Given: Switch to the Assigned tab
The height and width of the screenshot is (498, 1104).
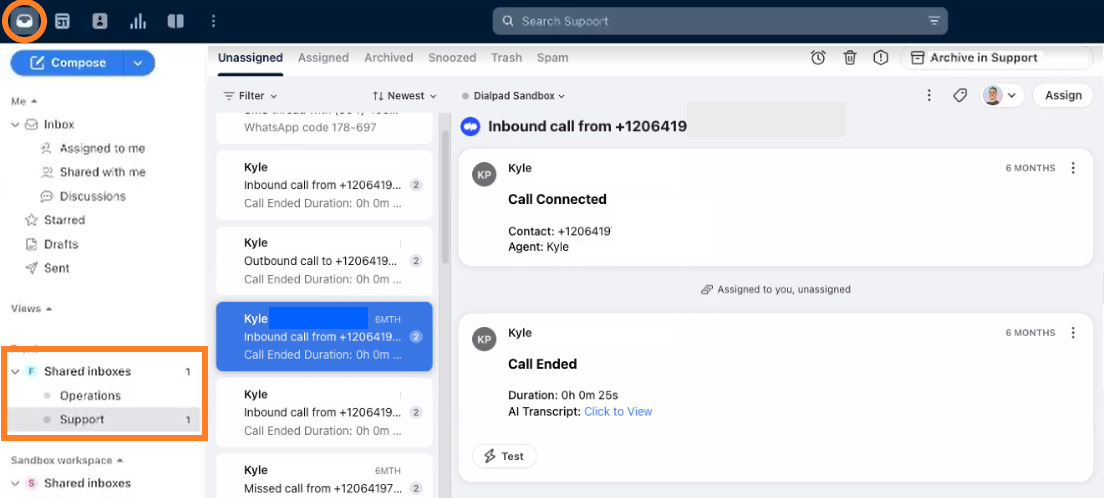Looking at the screenshot, I should click(x=323, y=58).
